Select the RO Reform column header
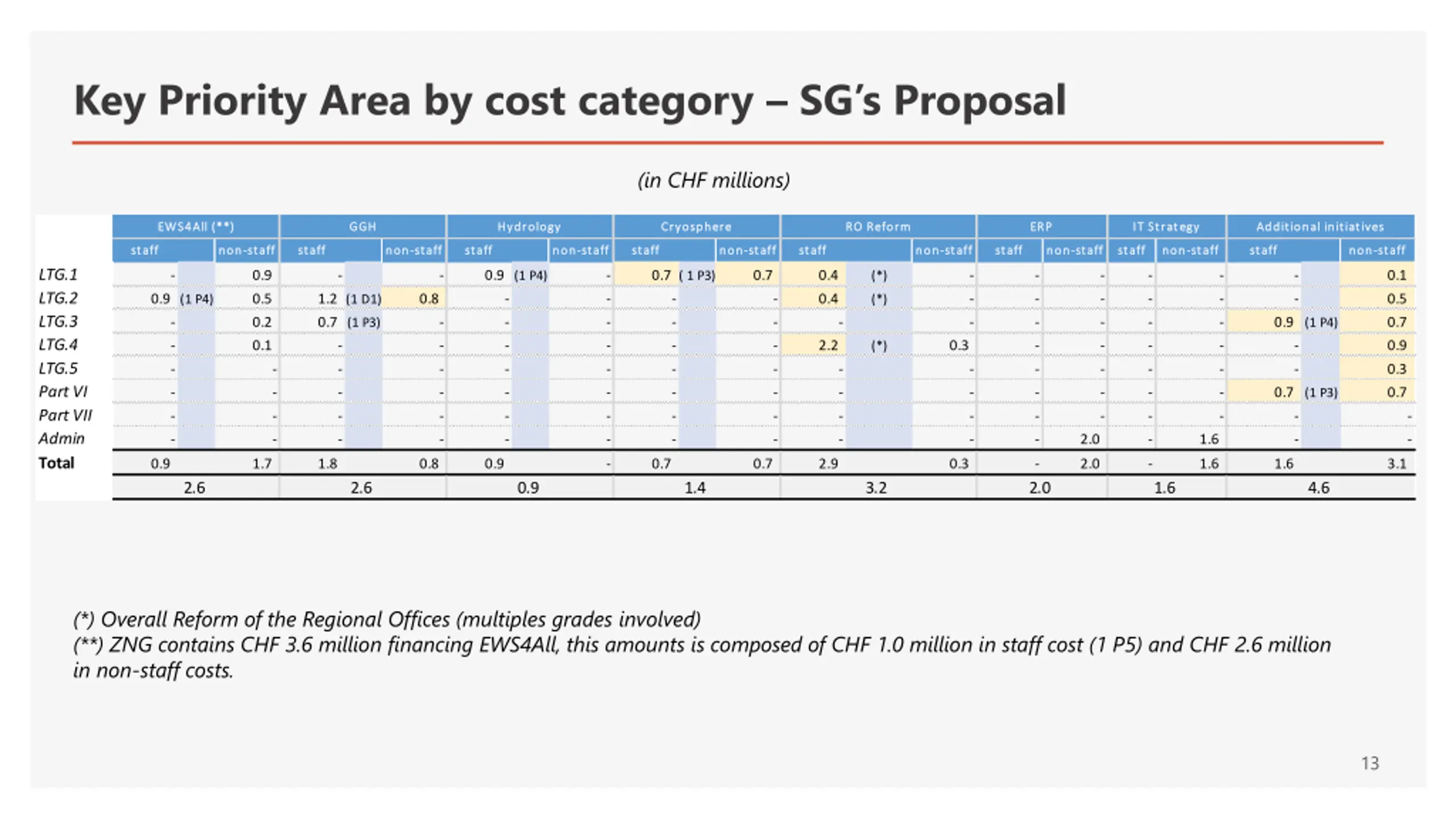Viewport: 1456px width, 819px height. tap(878, 226)
